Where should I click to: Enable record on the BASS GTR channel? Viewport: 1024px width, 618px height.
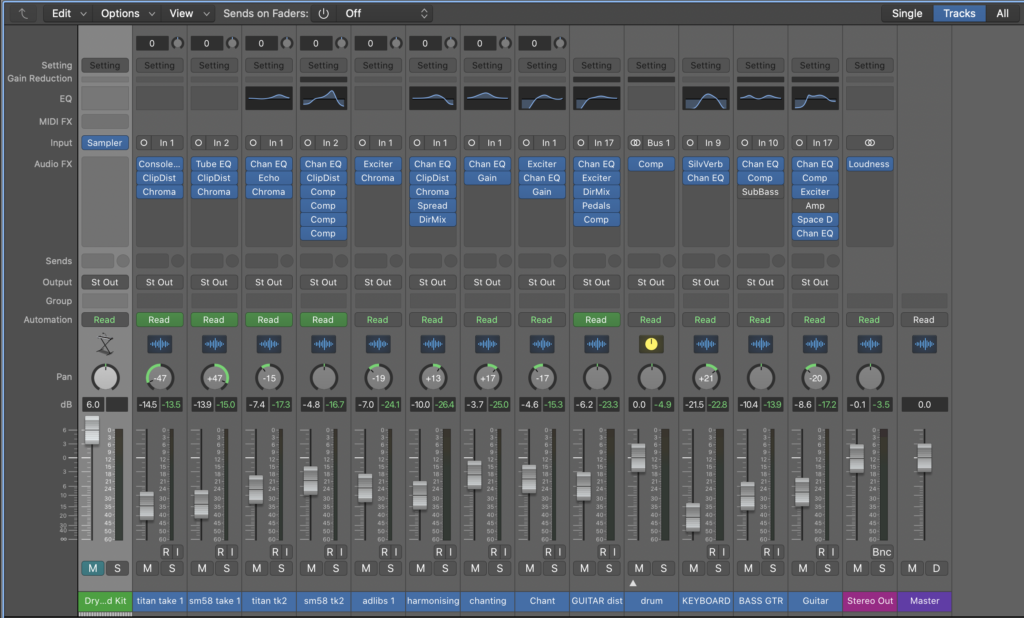click(765, 551)
